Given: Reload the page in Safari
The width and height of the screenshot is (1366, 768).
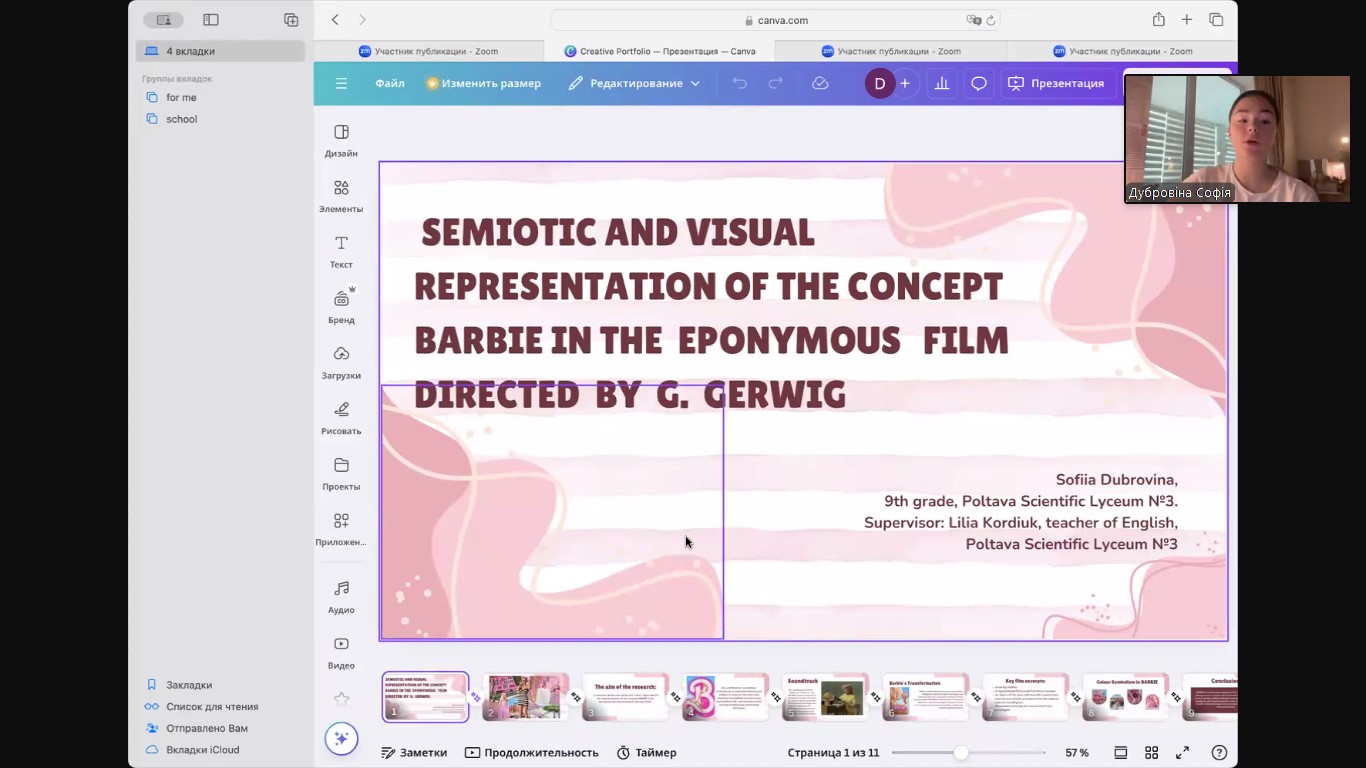Looking at the screenshot, I should click(991, 20).
